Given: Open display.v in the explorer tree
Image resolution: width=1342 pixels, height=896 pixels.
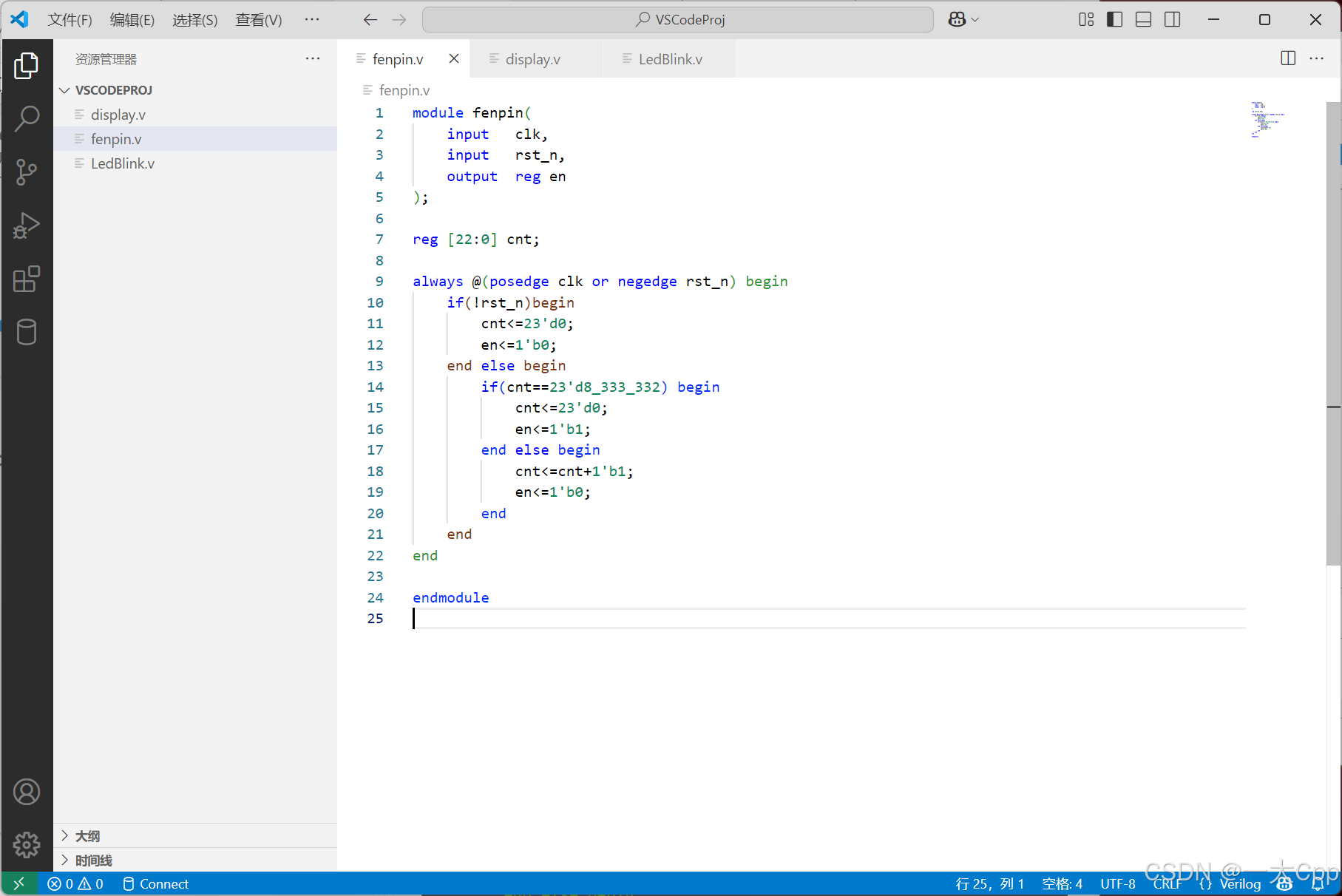Looking at the screenshot, I should pyautogui.click(x=195, y=115).
